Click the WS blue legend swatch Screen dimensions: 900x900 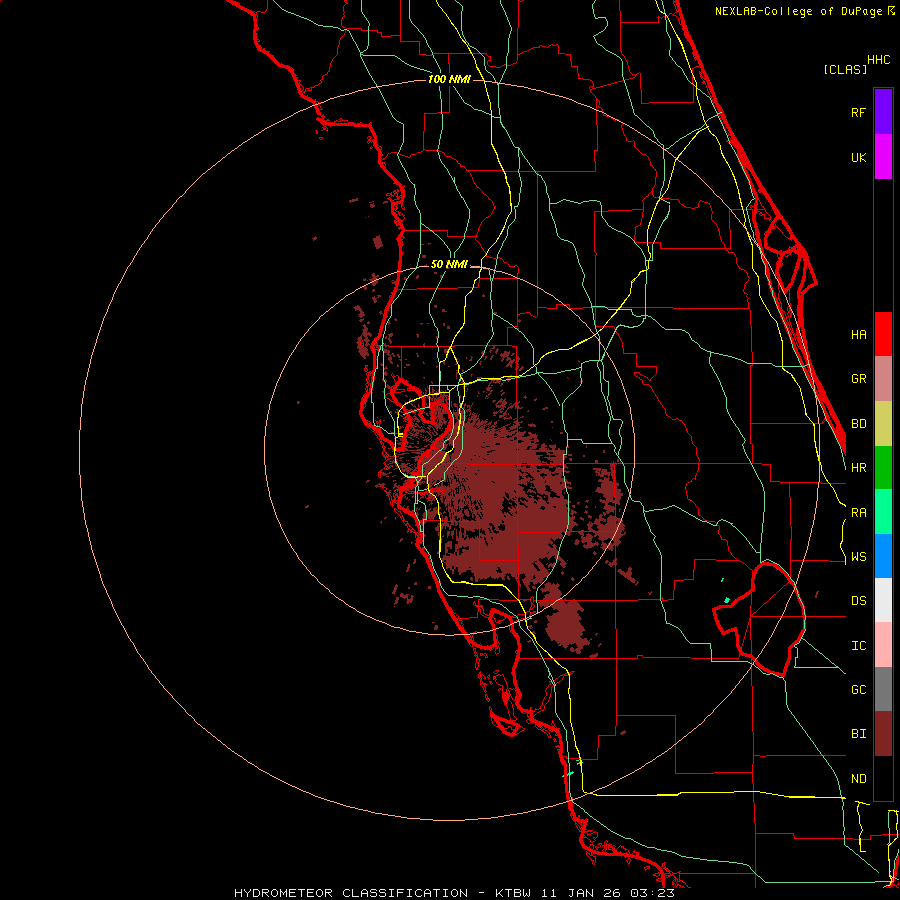click(x=883, y=556)
